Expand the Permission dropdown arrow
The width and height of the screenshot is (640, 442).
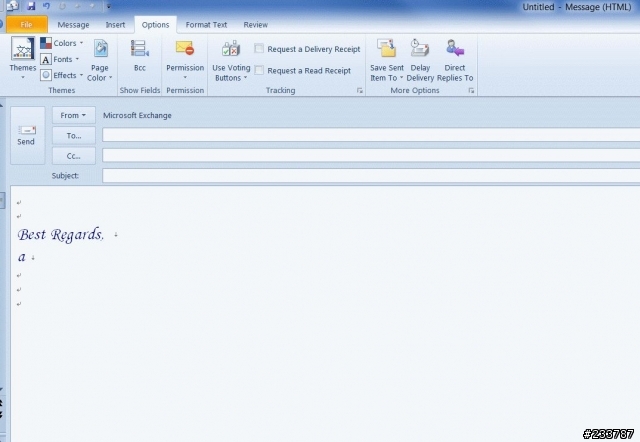pos(185,77)
